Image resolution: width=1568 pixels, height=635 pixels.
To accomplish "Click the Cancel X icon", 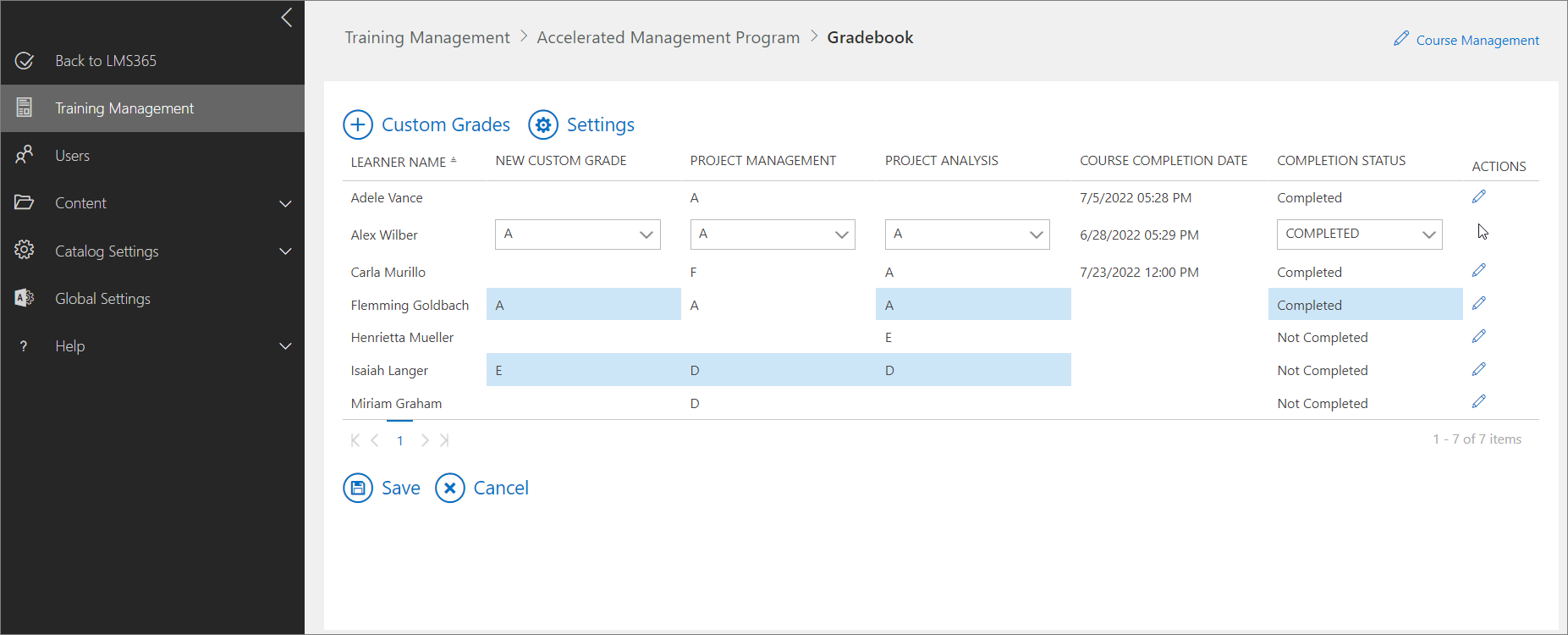I will click(x=450, y=488).
